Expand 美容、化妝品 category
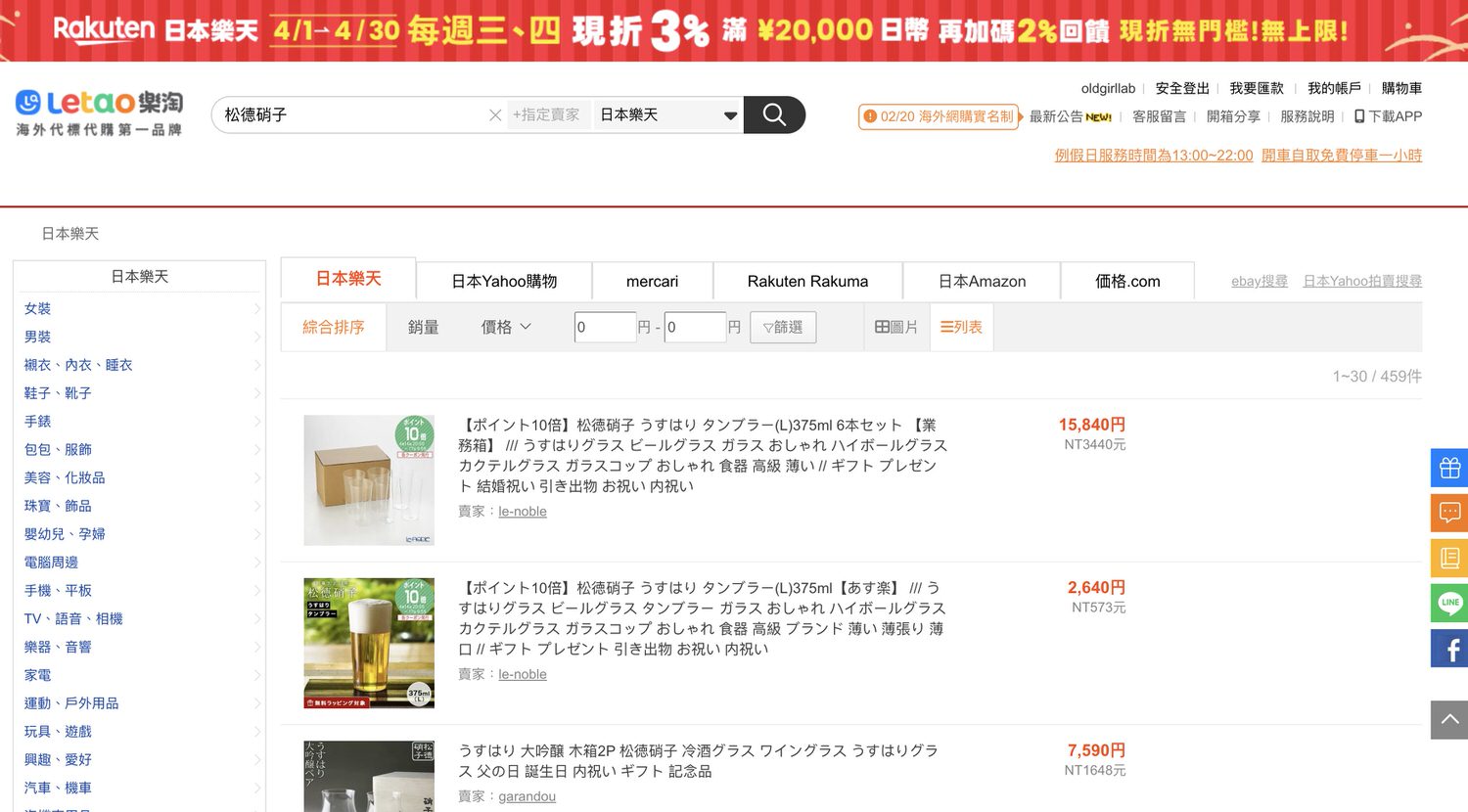The image size is (1468, 812). pos(140,477)
